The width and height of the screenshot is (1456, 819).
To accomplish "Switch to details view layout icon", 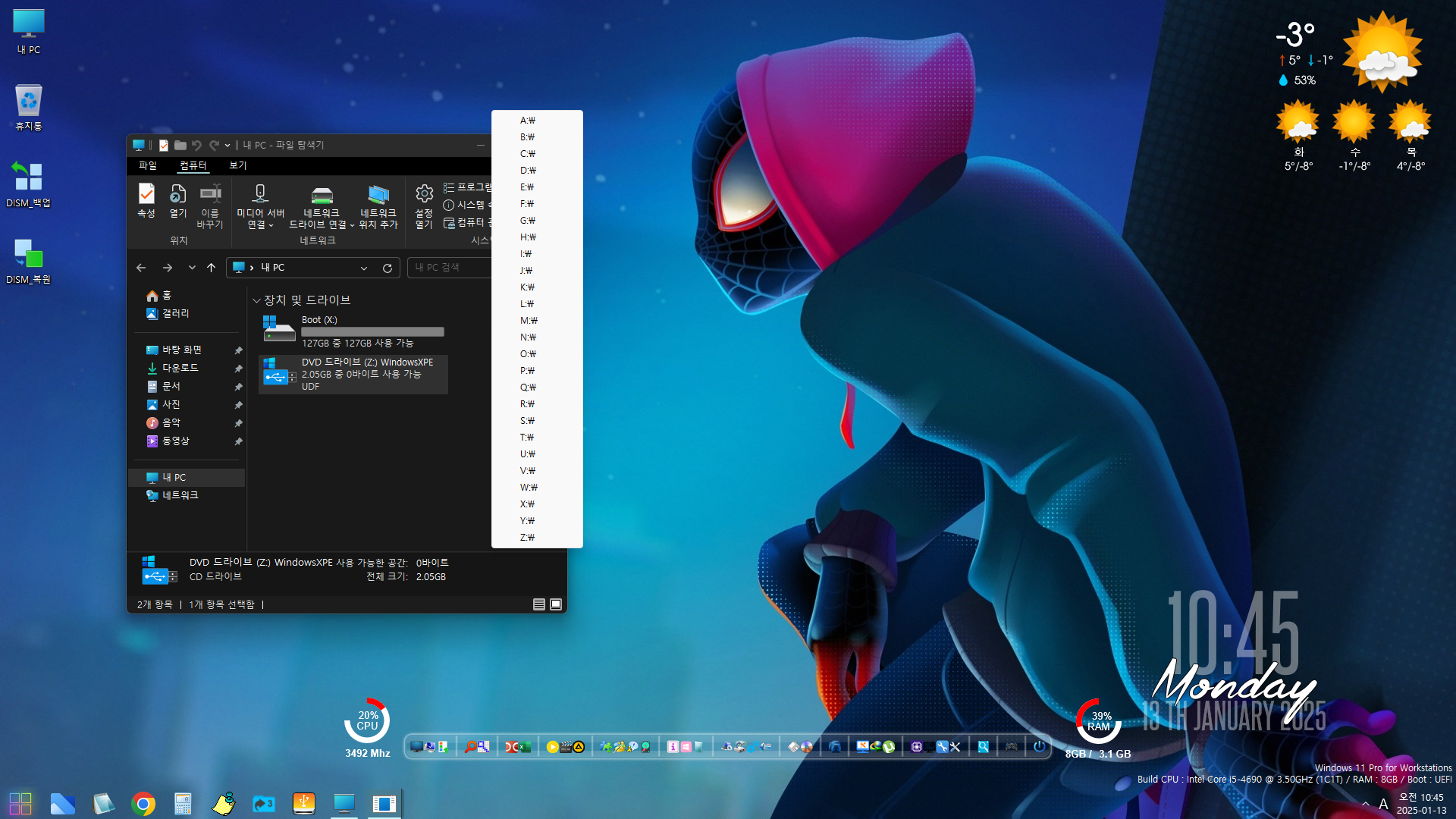I will [x=539, y=604].
